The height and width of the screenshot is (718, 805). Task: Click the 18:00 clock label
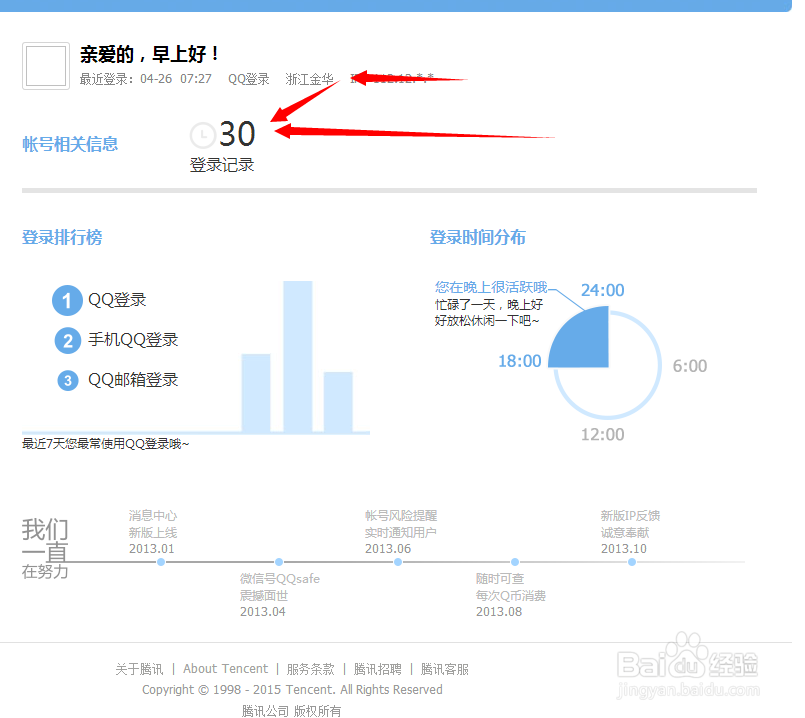520,361
